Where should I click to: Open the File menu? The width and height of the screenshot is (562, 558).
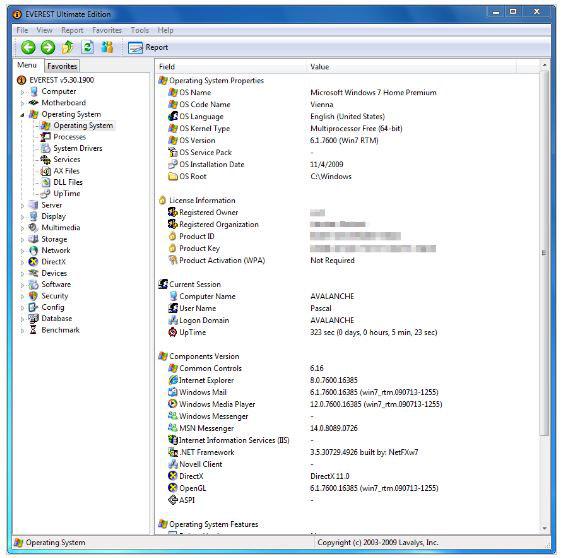click(x=22, y=30)
